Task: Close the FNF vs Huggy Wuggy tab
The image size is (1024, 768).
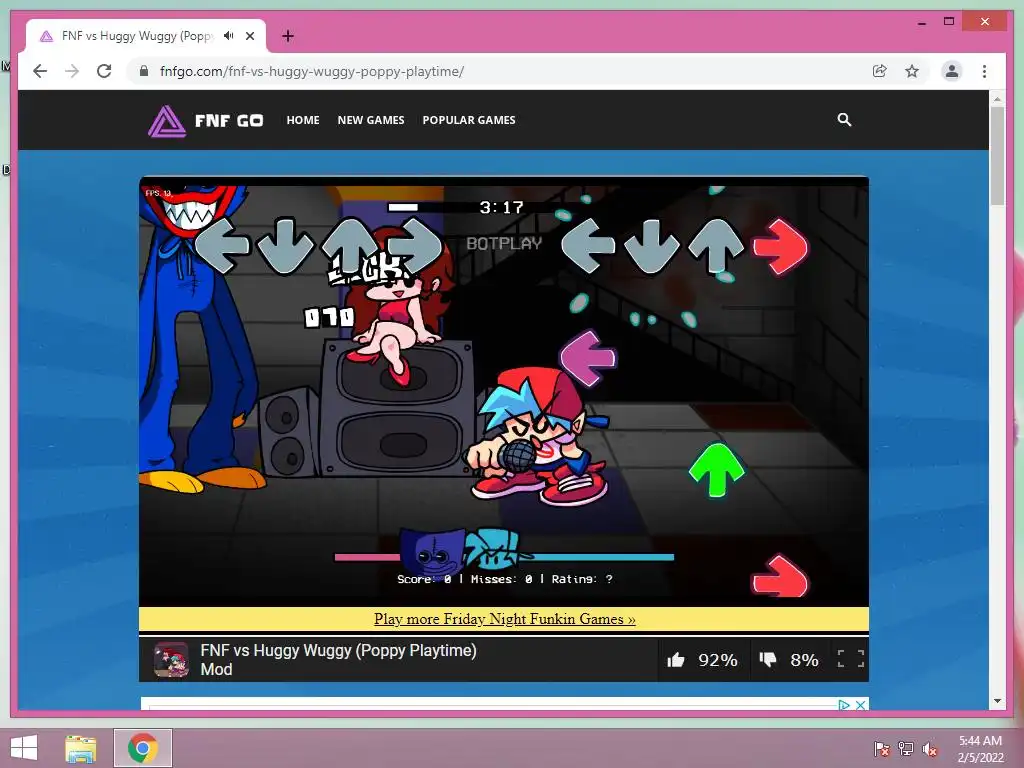Action: point(250,36)
